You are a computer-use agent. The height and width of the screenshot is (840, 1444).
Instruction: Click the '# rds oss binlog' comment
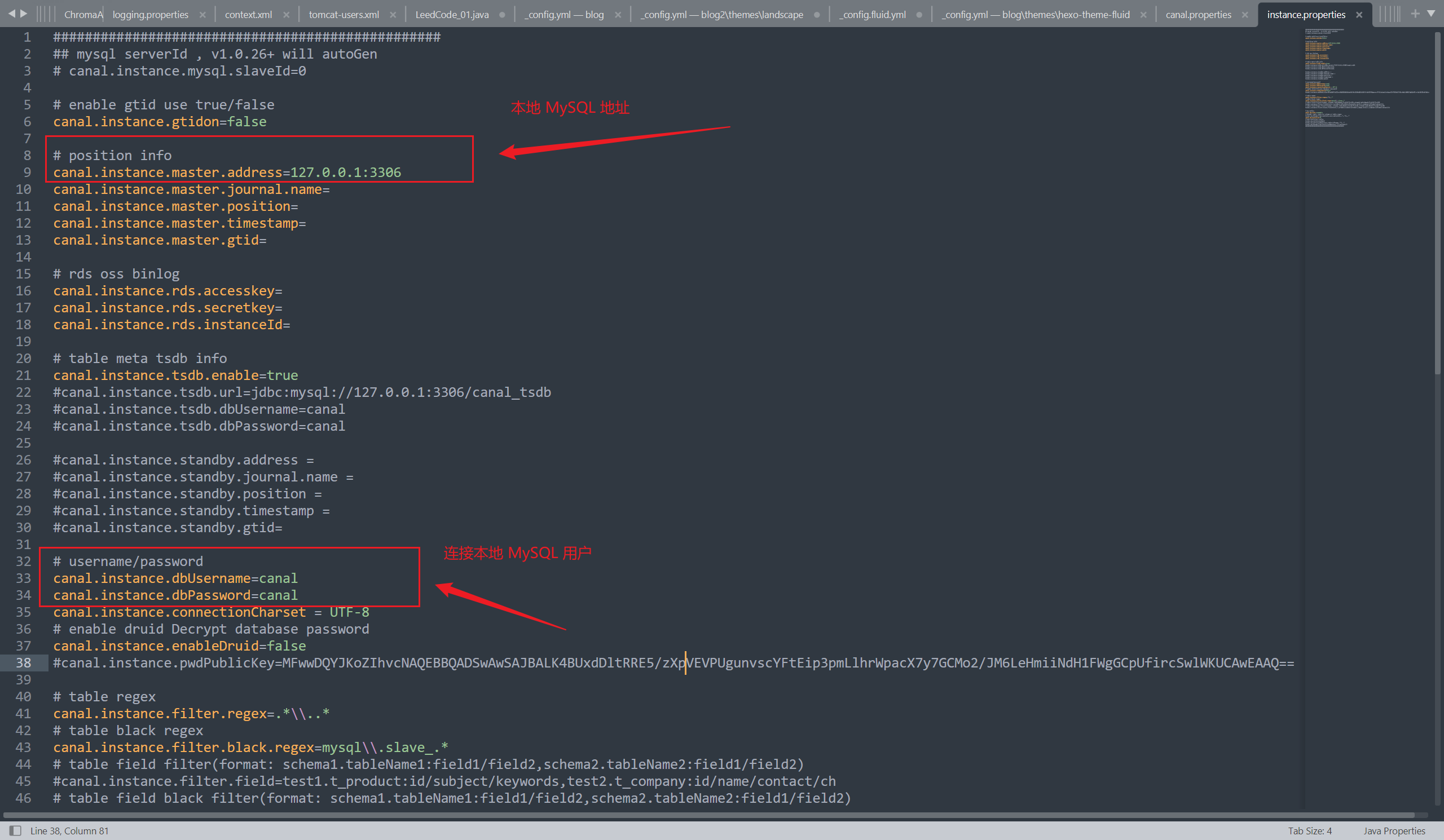[116, 273]
